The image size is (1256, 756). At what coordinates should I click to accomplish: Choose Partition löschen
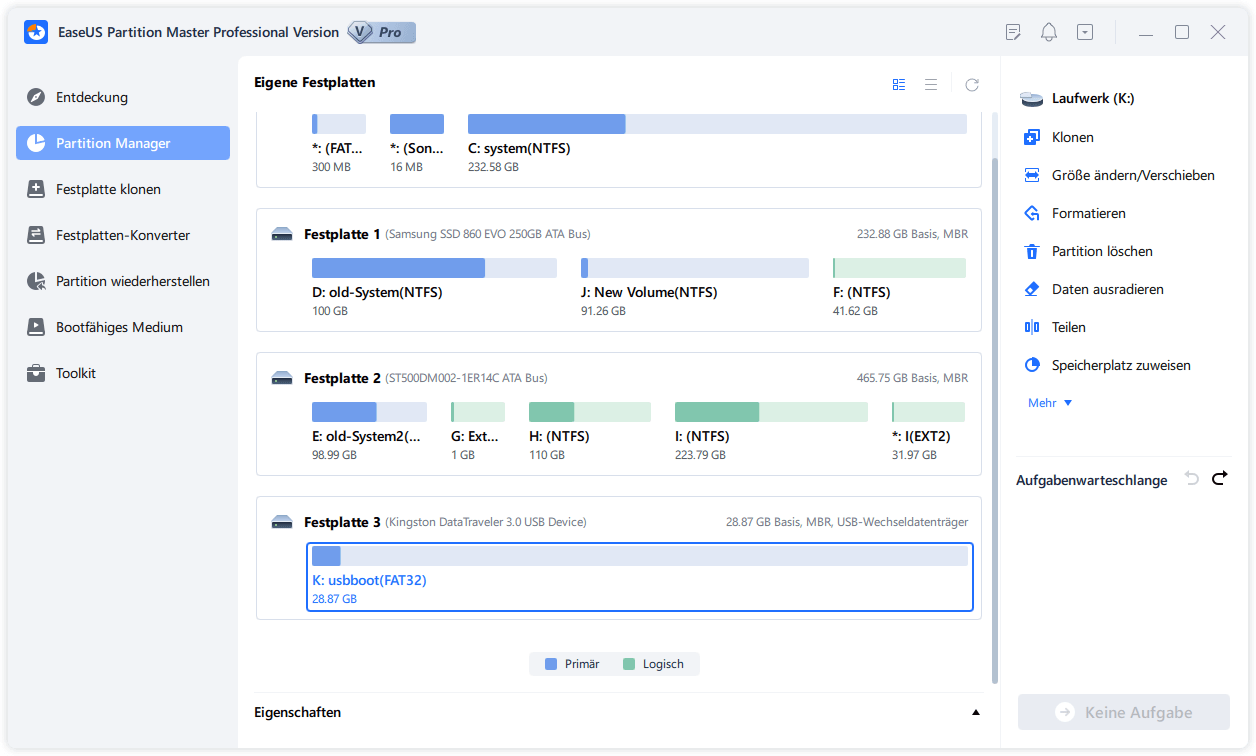point(1088,251)
